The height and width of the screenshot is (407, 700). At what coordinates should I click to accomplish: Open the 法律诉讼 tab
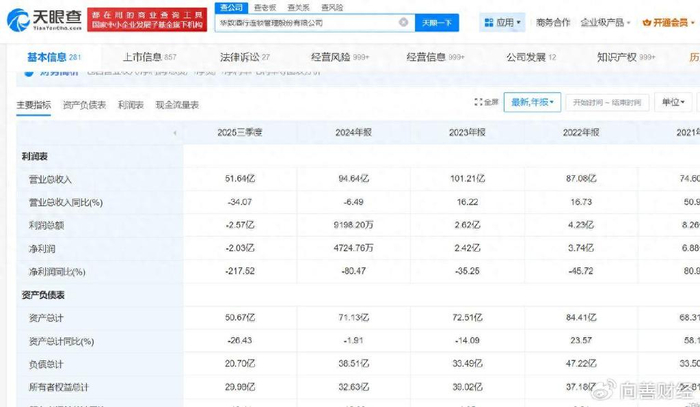(x=245, y=57)
